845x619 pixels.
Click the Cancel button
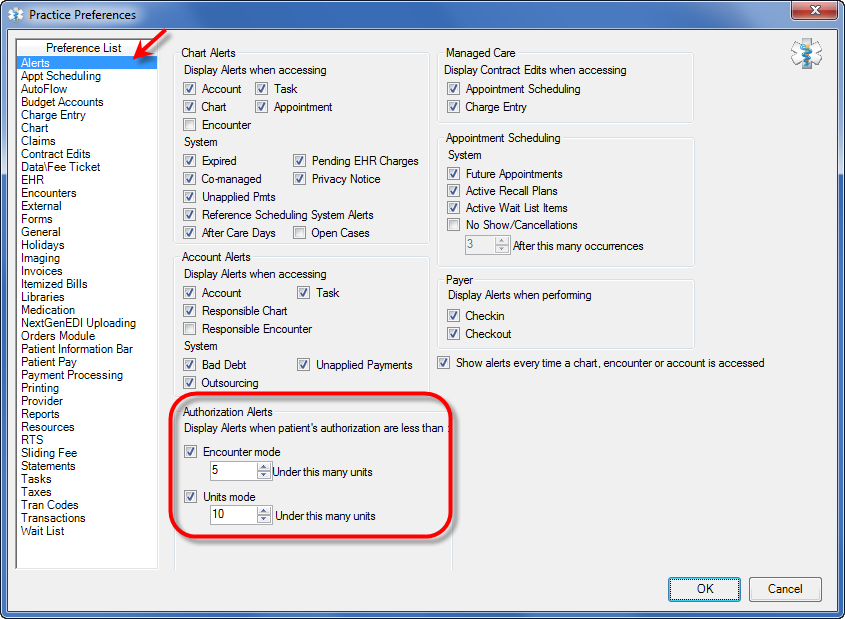785,589
